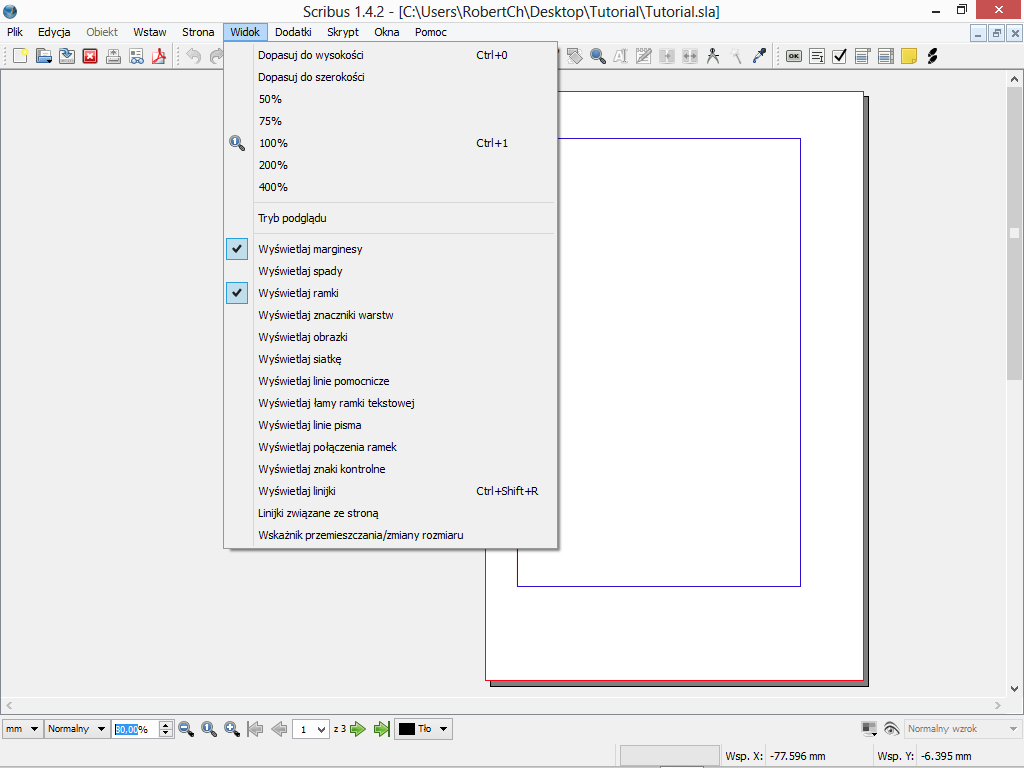Click the Close document red X icon
The width and height of the screenshot is (1024, 768).
point(90,56)
